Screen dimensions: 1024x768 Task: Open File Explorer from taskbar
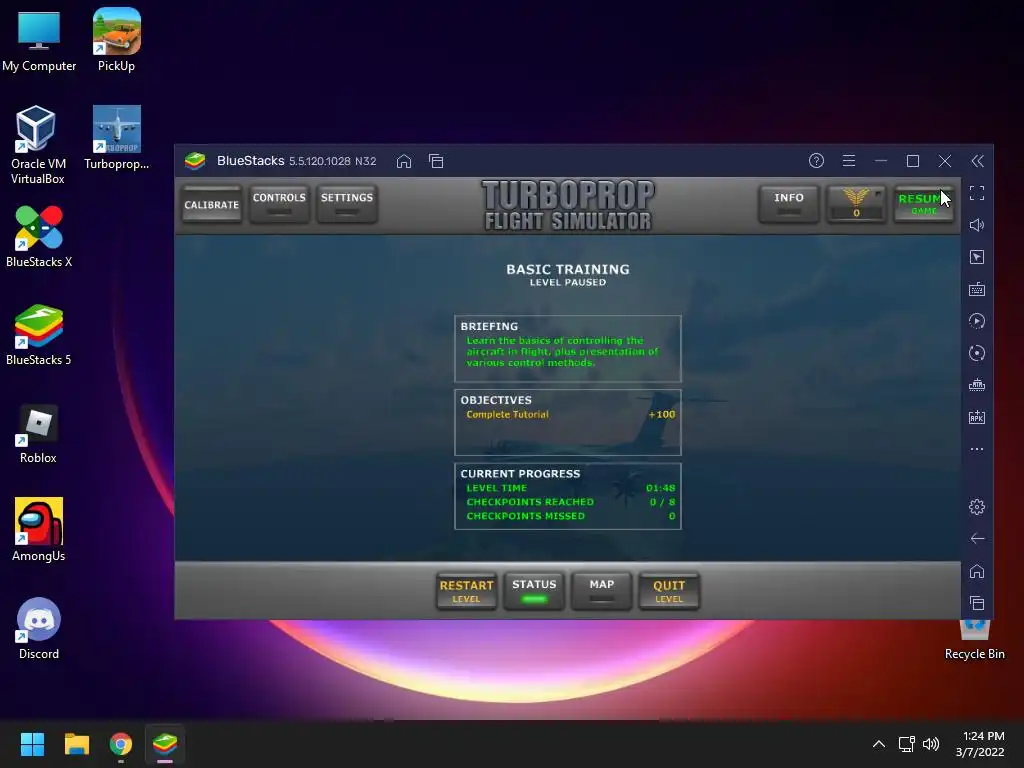76,744
